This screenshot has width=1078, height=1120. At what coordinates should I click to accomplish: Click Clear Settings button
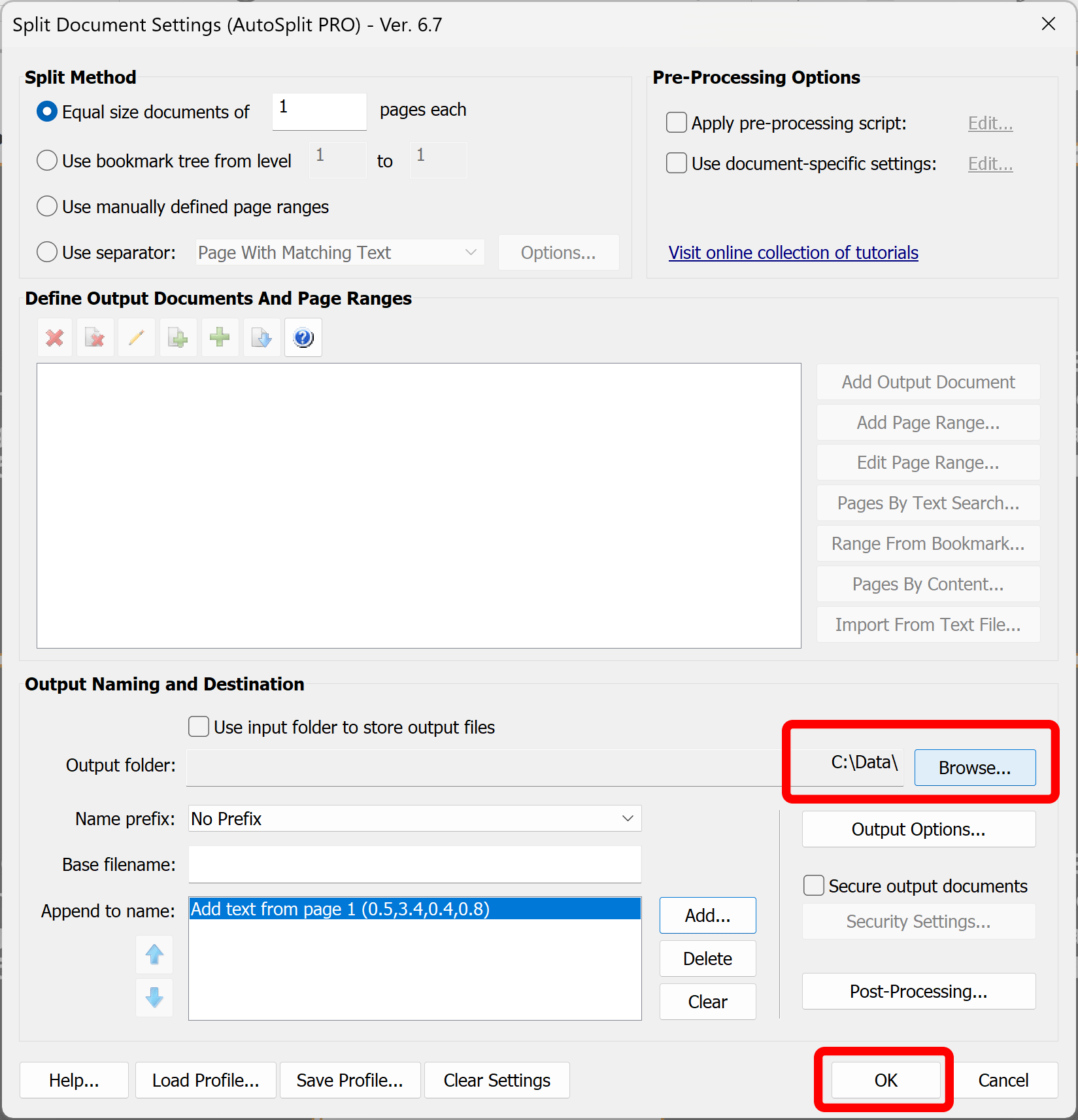496,1080
